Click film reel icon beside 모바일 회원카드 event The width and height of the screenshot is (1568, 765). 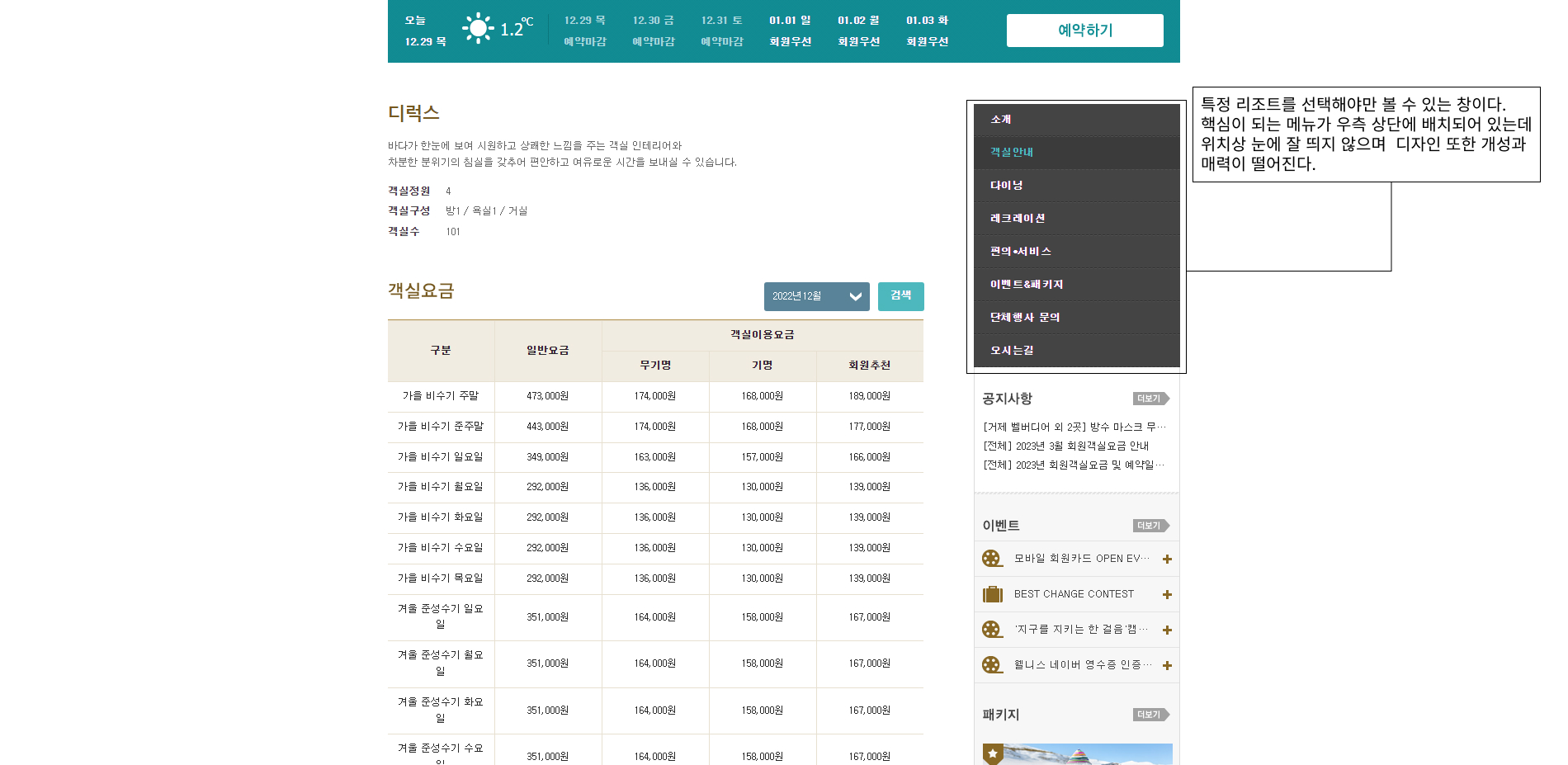(991, 559)
